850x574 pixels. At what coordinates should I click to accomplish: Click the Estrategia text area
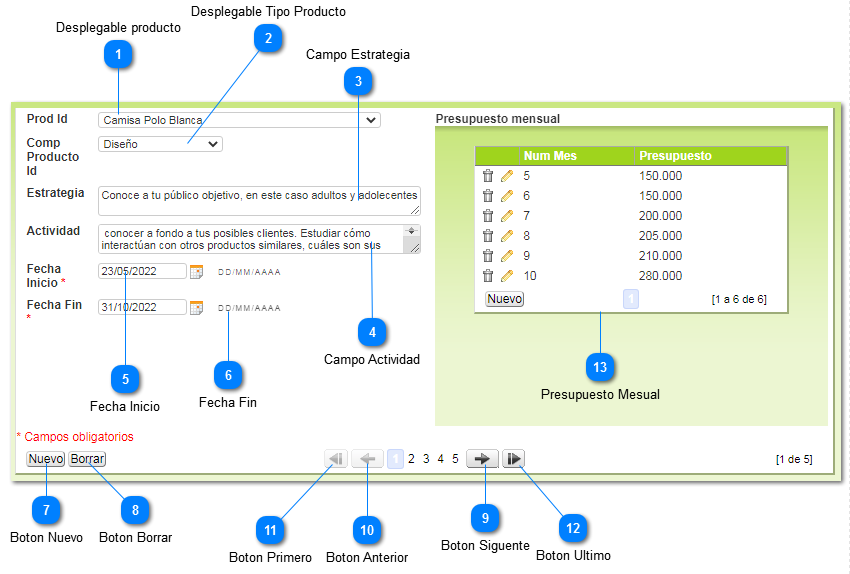click(x=259, y=201)
